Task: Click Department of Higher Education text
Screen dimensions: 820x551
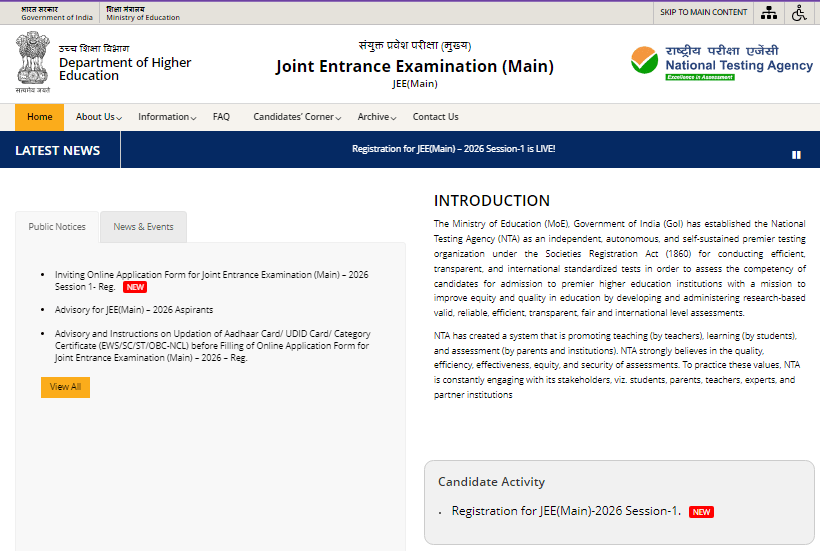Action: pyautogui.click(x=125, y=69)
